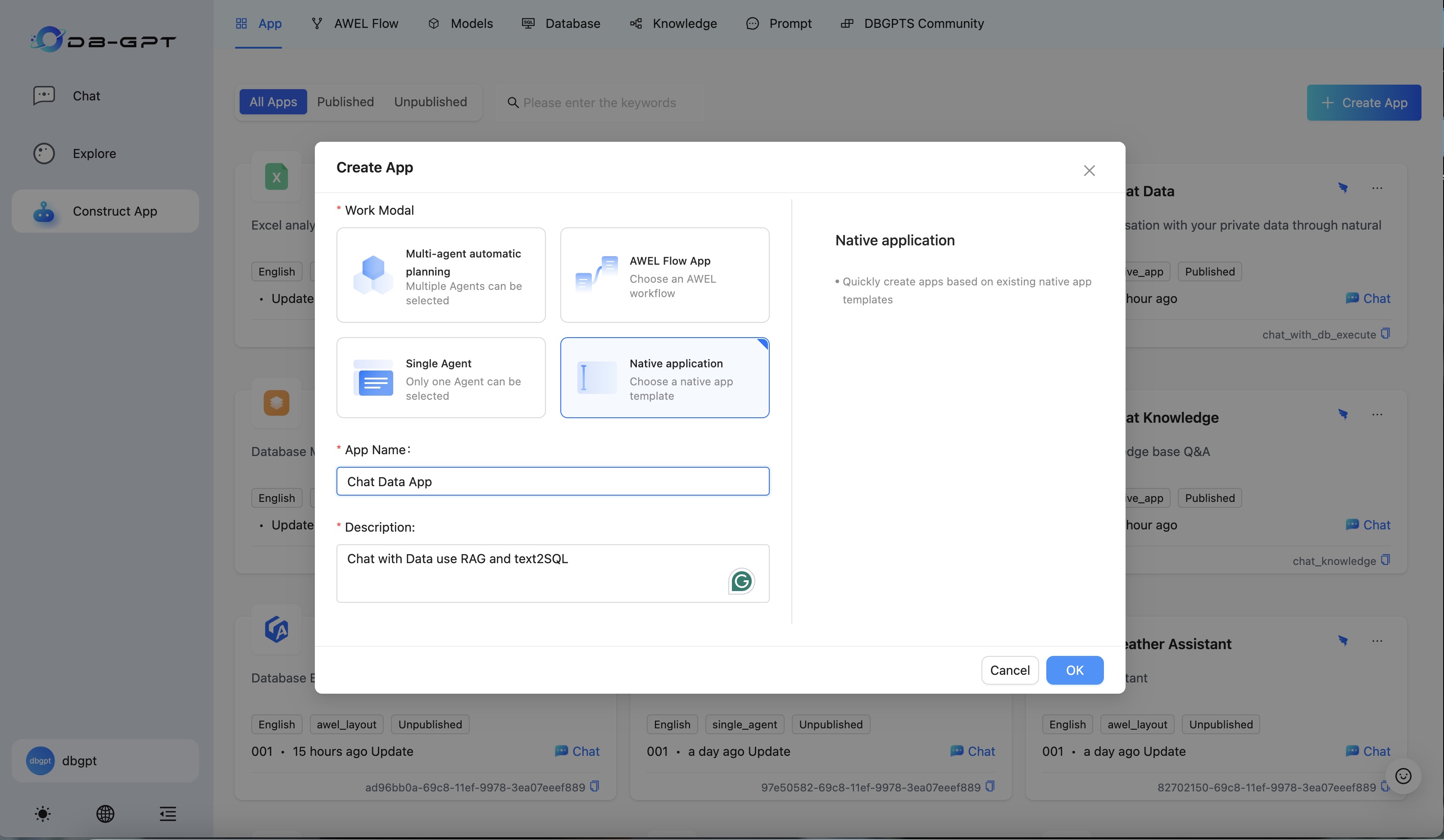1444x840 pixels.
Task: Copy the chat_knowledge app code
Action: [1385, 560]
